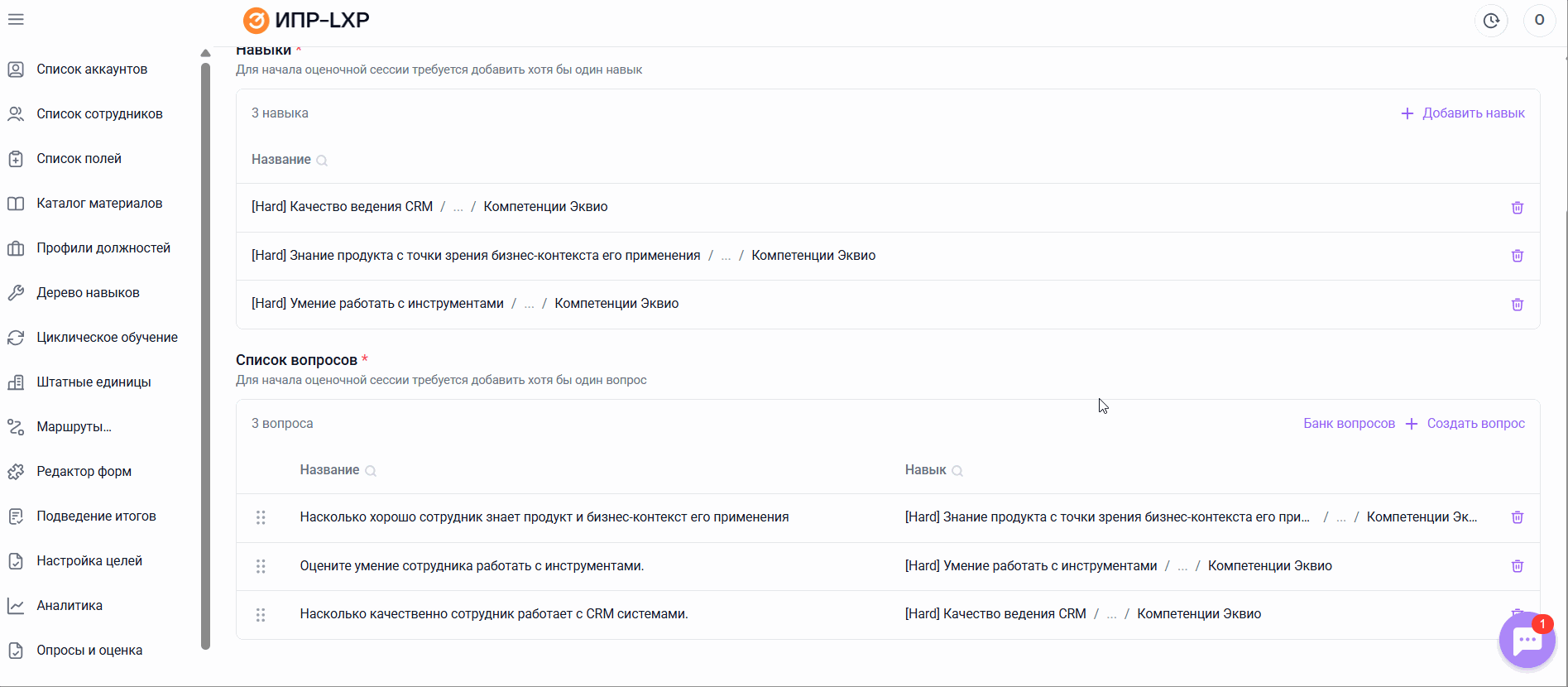The height and width of the screenshot is (687, 1568).
Task: Click the drag handle of the CRM question
Action: pyautogui.click(x=261, y=615)
